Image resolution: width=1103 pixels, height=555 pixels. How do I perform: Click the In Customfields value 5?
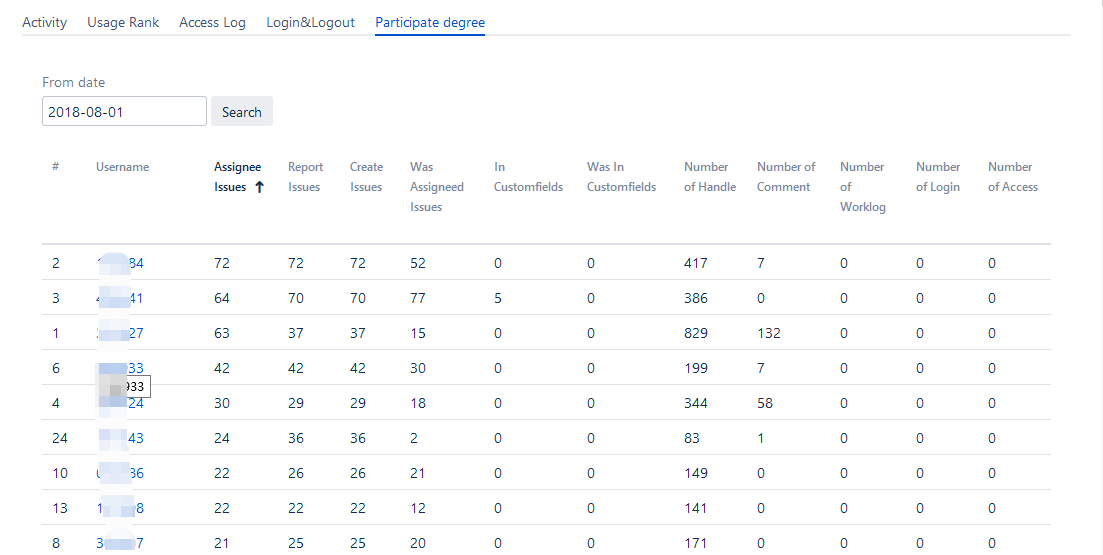click(497, 298)
